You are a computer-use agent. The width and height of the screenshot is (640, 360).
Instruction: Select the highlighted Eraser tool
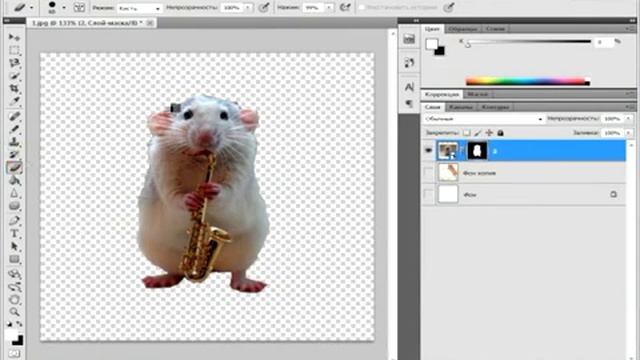pyautogui.click(x=14, y=167)
